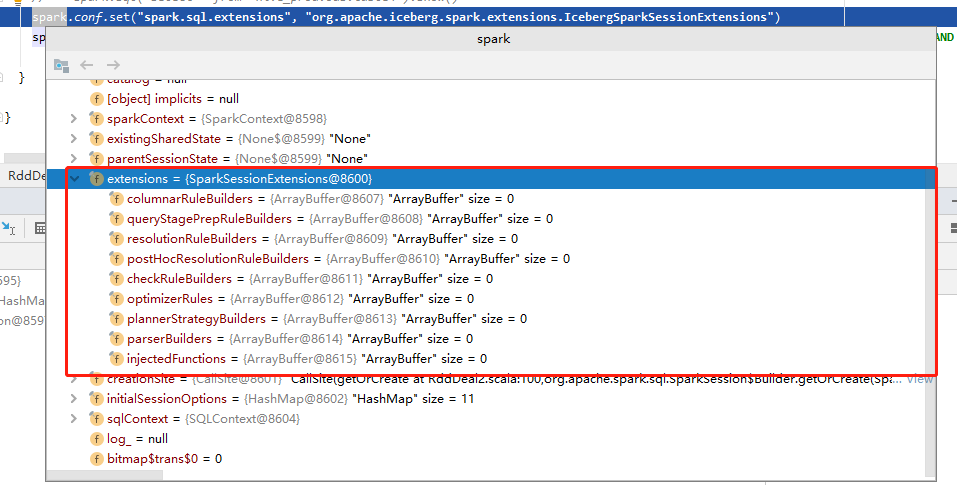Viewport: 957px width, 485px height.
Task: Click the SQLContext@8604 value text
Action: [243, 419]
